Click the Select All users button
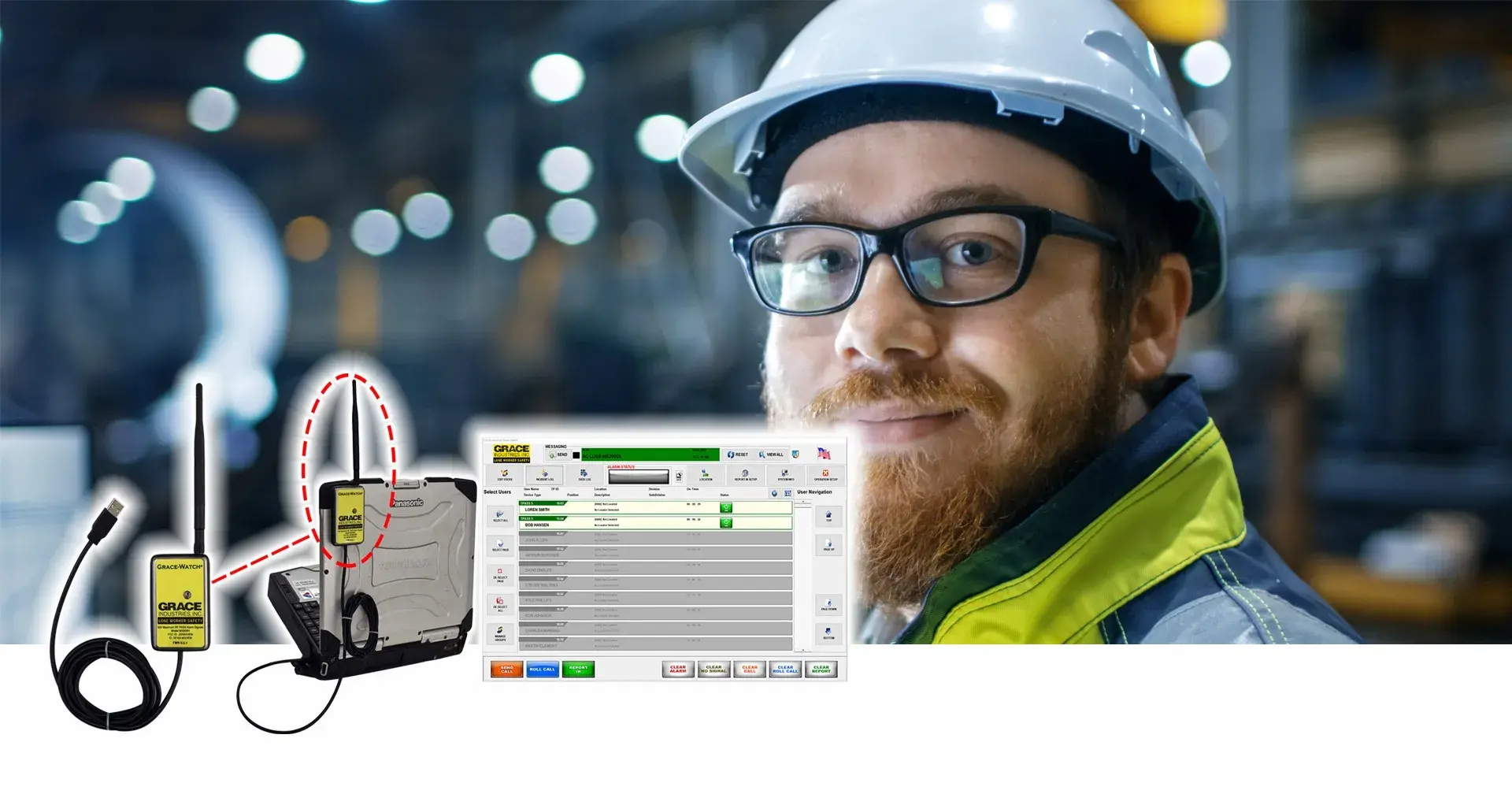1512x794 pixels. pyautogui.click(x=500, y=515)
